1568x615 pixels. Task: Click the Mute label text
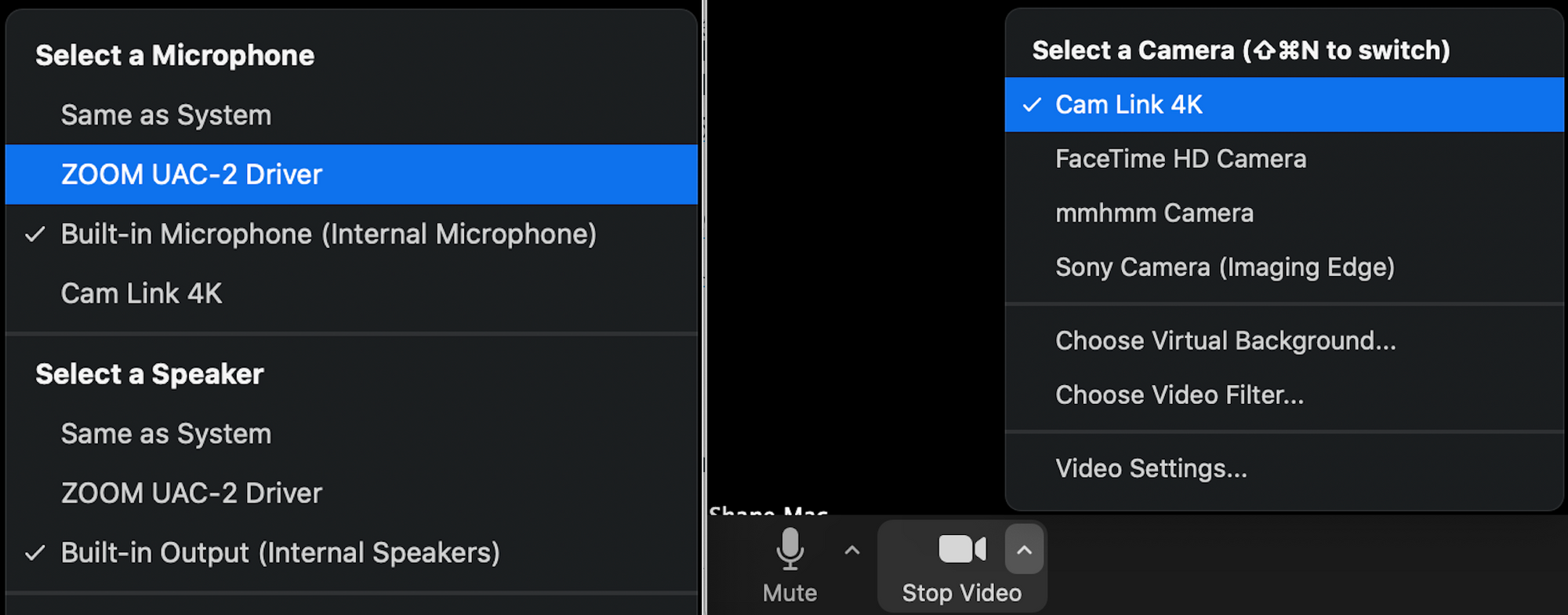tap(789, 593)
